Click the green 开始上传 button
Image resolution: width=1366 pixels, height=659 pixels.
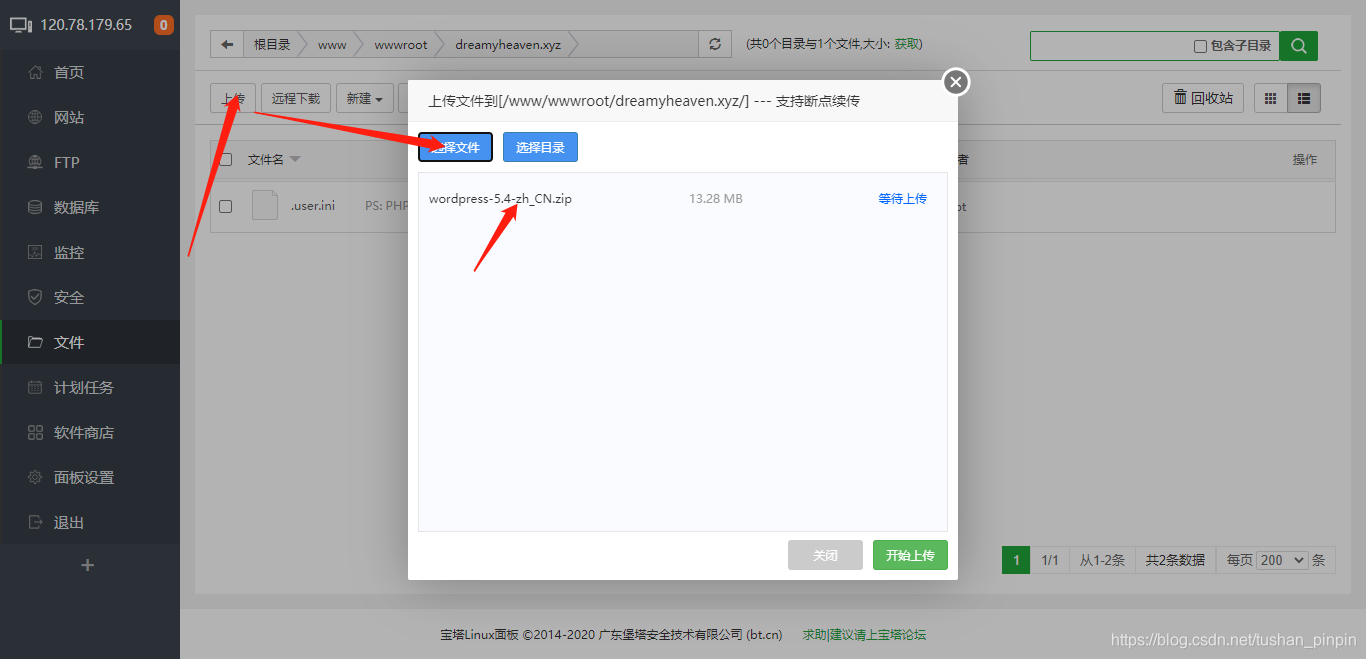point(910,555)
